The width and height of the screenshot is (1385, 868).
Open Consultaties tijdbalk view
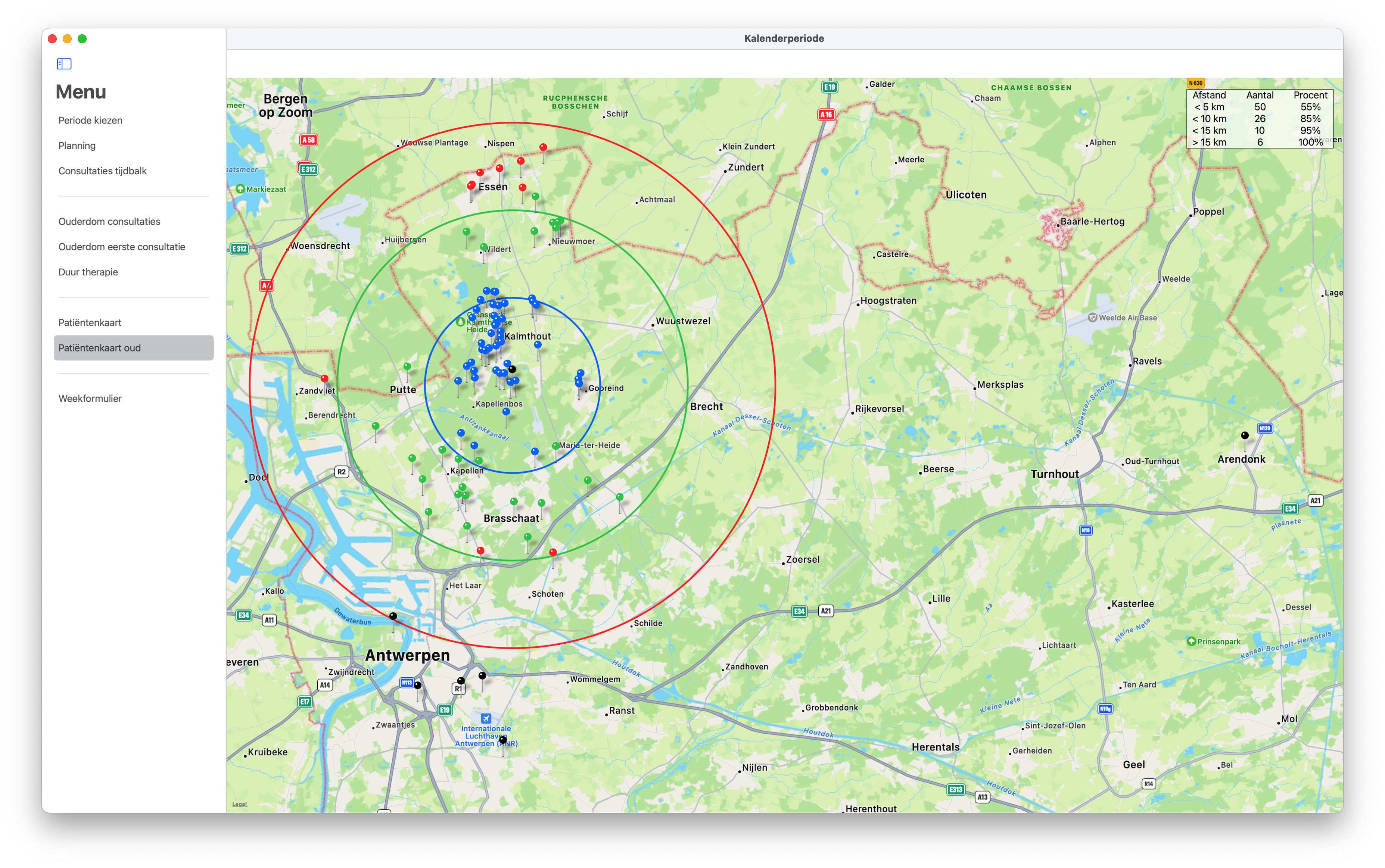tap(102, 171)
